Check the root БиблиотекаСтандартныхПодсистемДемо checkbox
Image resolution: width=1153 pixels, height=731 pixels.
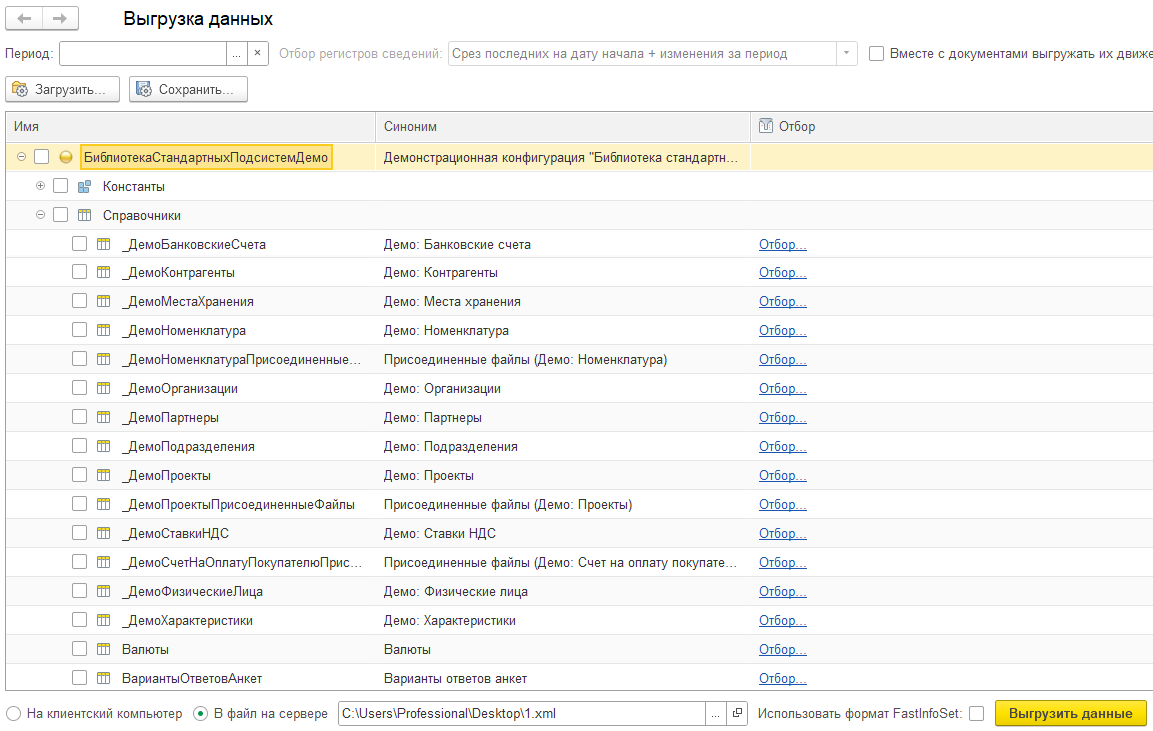42,157
